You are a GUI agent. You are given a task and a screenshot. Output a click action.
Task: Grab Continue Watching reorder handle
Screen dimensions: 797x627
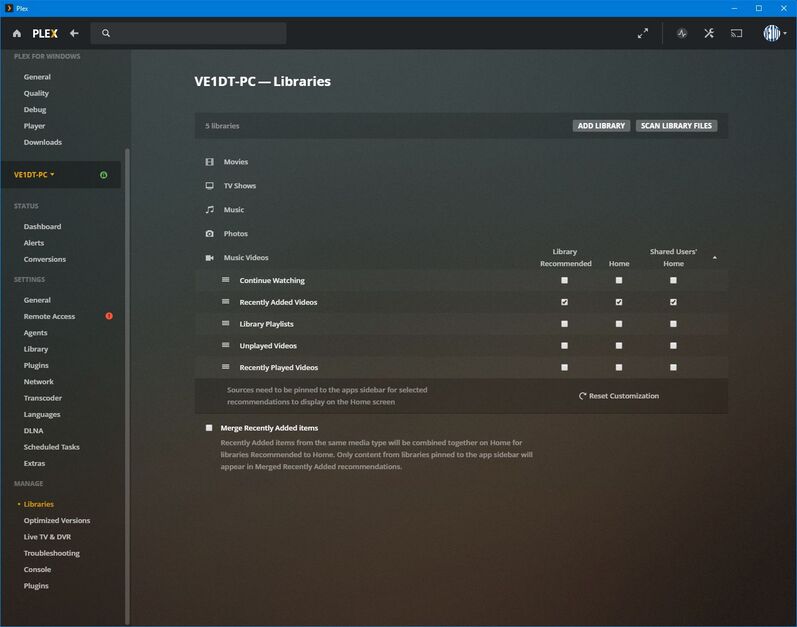(x=226, y=280)
